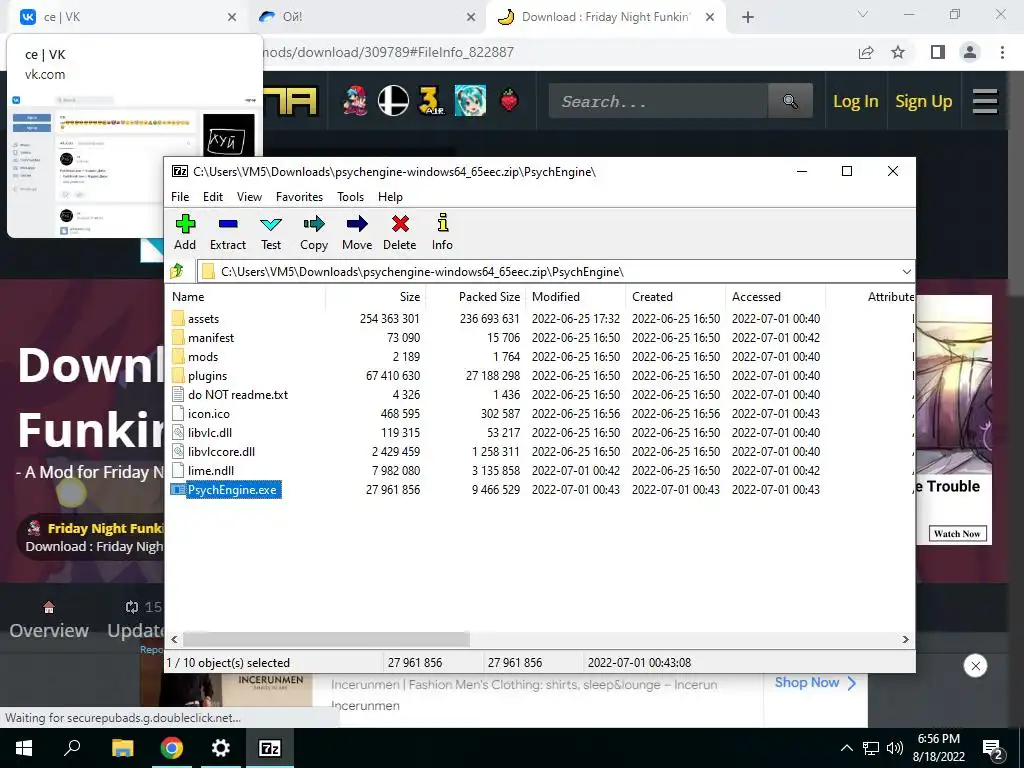Open the Chrome three-dot menu
1024x768 pixels.
pos(1002,52)
